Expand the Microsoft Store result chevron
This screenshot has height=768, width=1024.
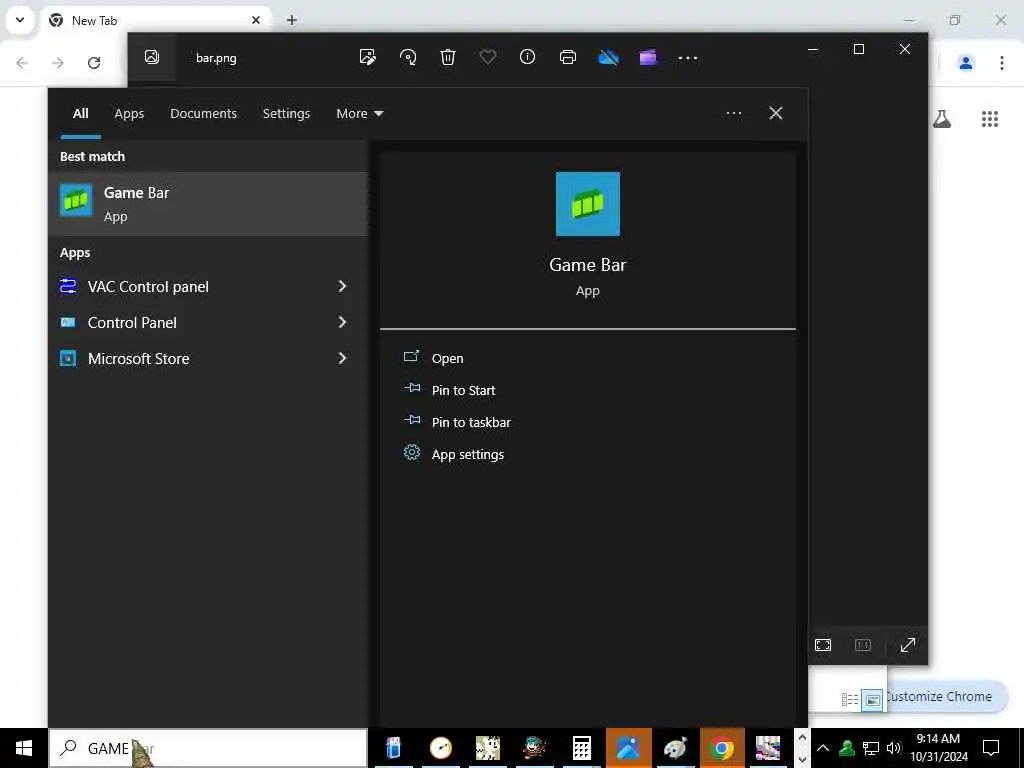(342, 358)
